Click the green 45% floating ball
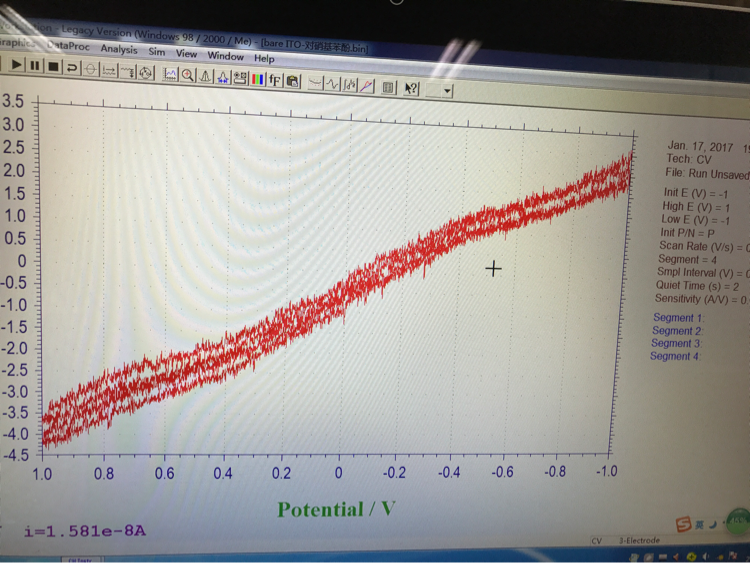This screenshot has width=750, height=563. (x=738, y=521)
